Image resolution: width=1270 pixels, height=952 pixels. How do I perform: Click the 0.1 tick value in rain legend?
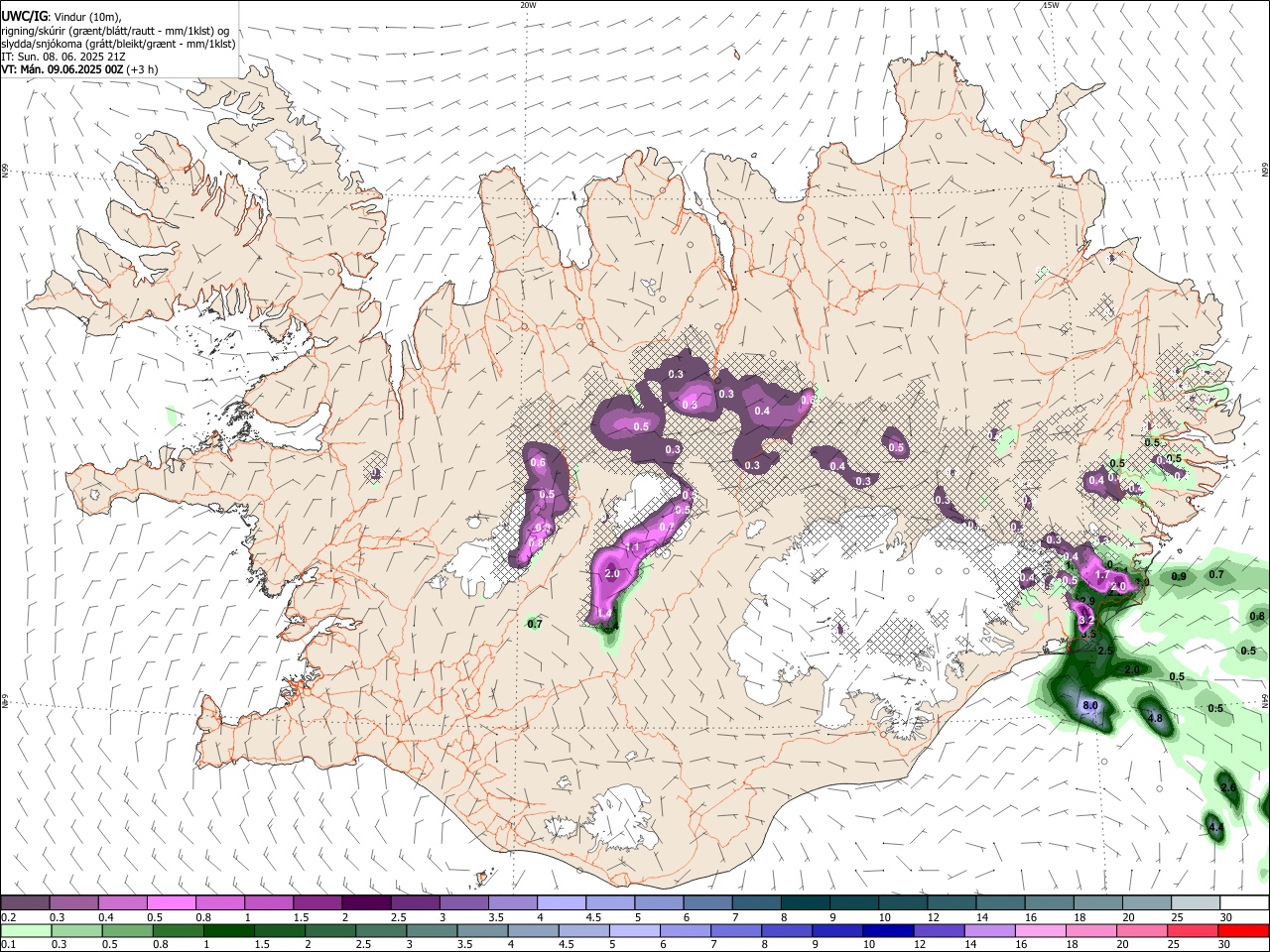7,945
